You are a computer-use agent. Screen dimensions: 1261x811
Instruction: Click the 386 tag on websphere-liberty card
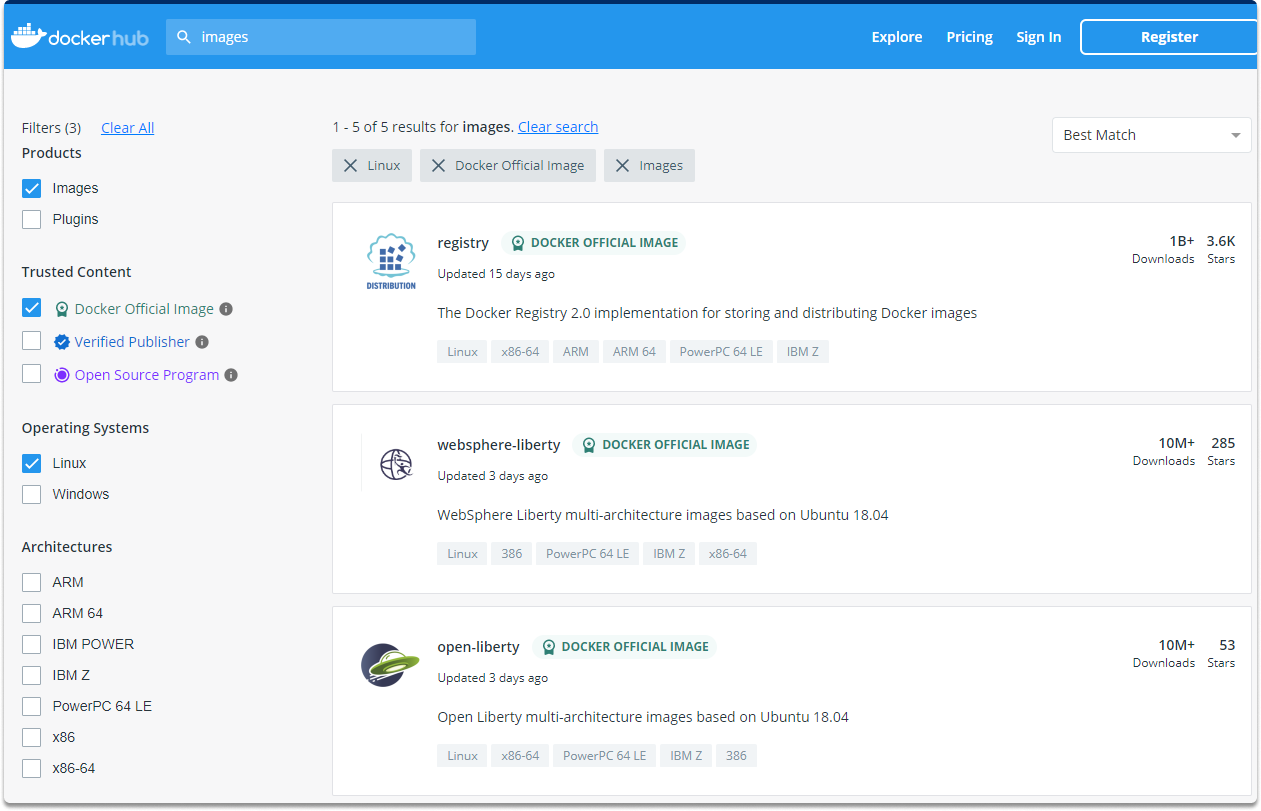pyautogui.click(x=512, y=554)
